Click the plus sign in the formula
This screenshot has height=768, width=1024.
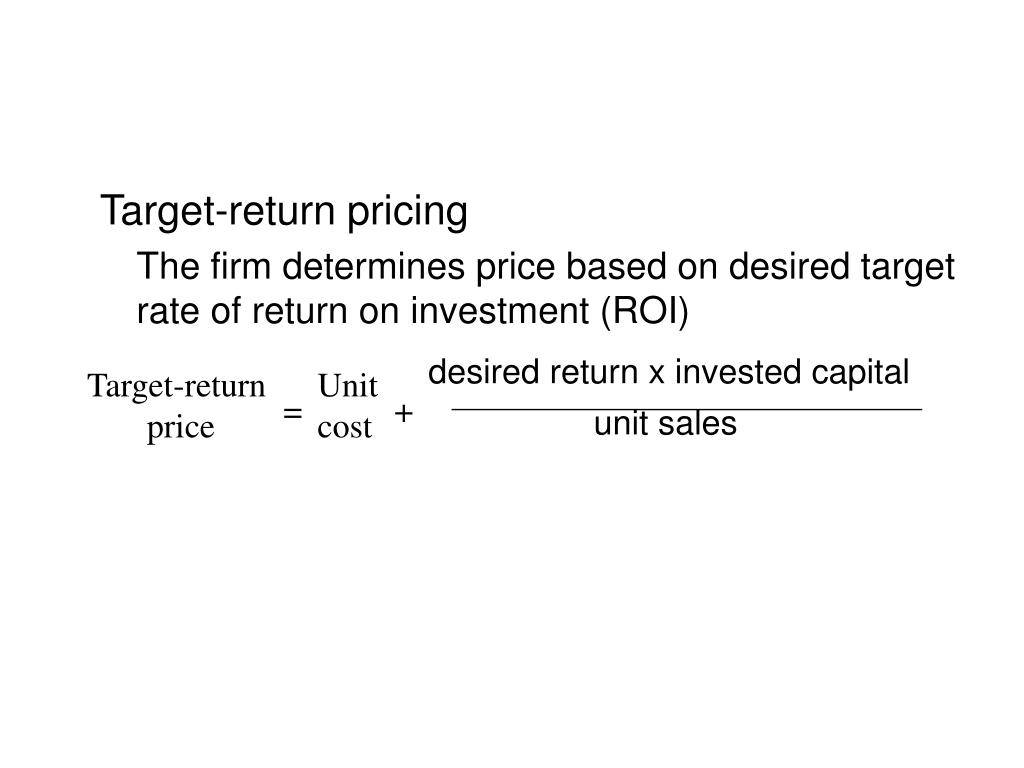pyautogui.click(x=404, y=413)
